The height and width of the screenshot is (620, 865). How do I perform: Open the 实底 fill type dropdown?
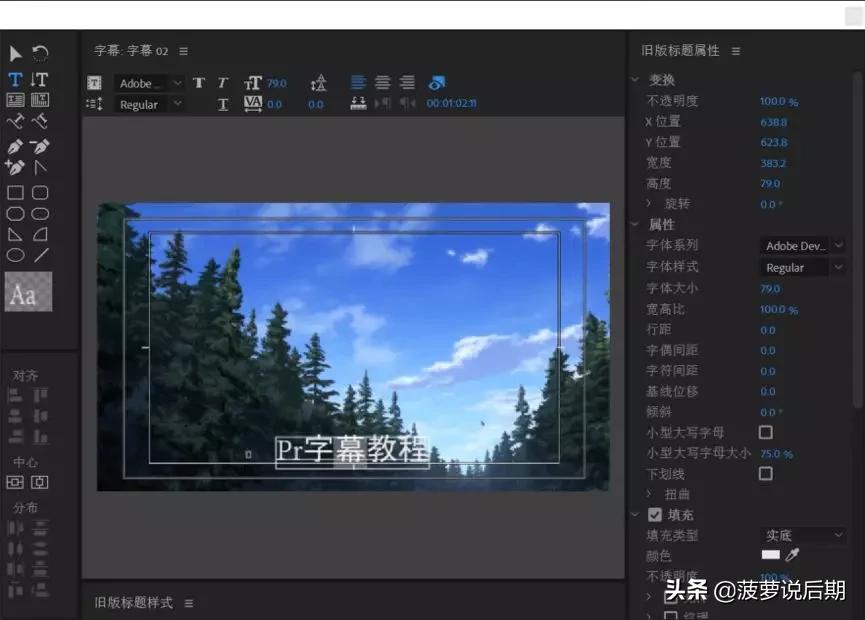[800, 535]
